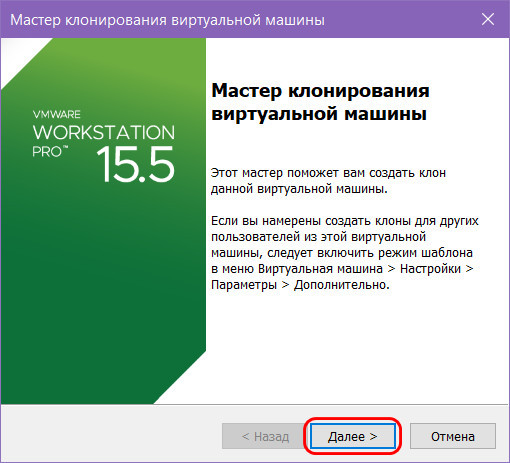This screenshot has width=510, height=463.
Task: Click the Далее > button
Action: point(353,436)
